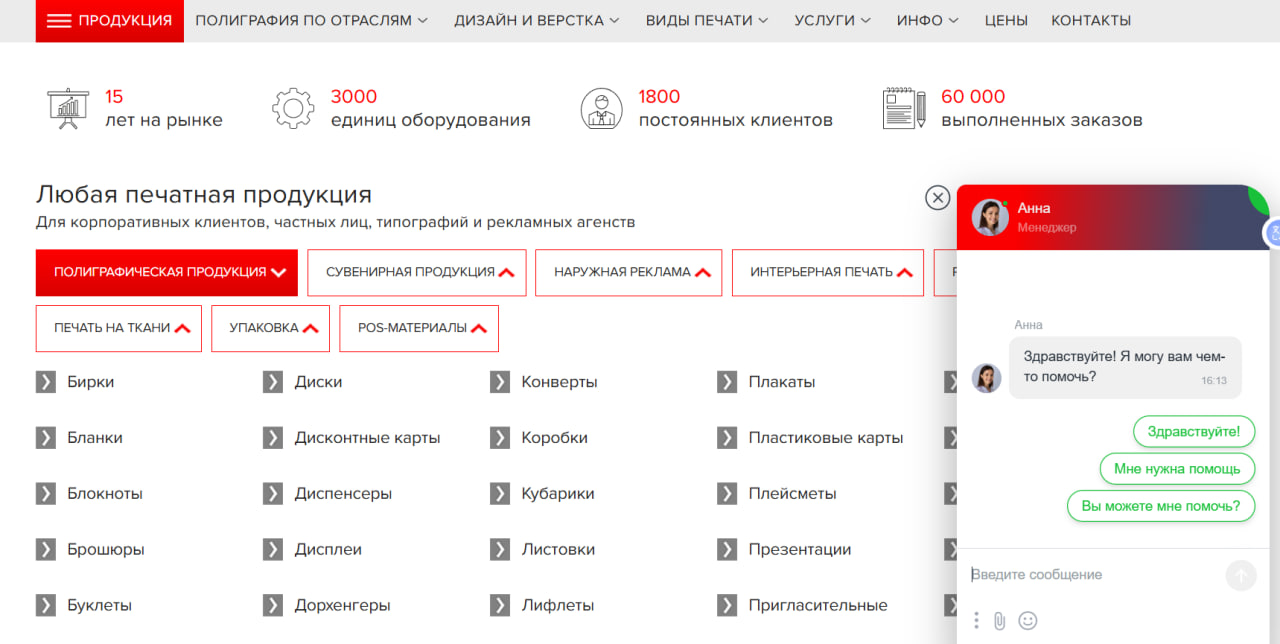Focus the 'Введите сообщение' chat input
The width and height of the screenshot is (1280, 644).
[1090, 575]
